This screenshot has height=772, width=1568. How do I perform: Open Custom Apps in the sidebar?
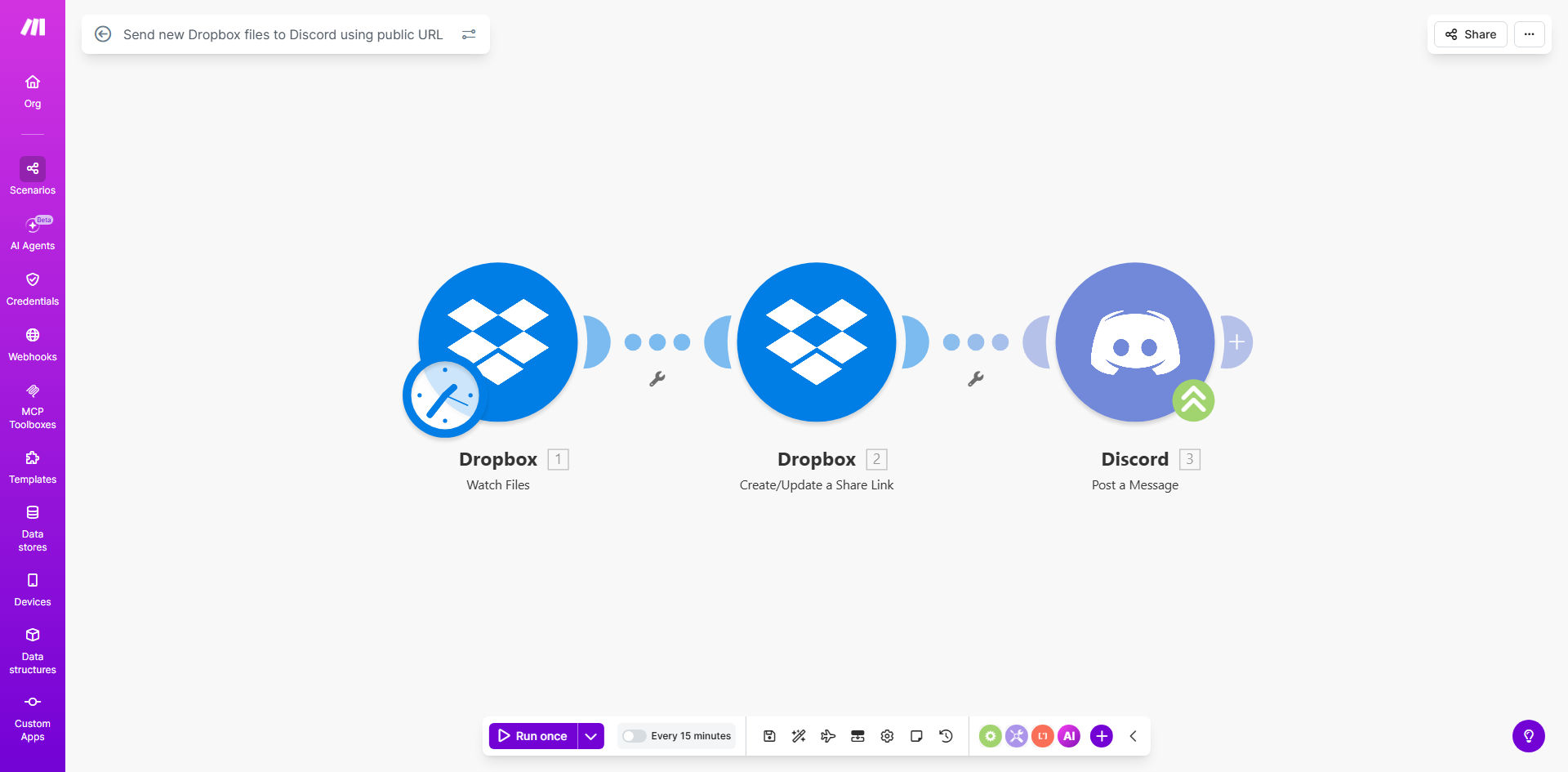33,718
